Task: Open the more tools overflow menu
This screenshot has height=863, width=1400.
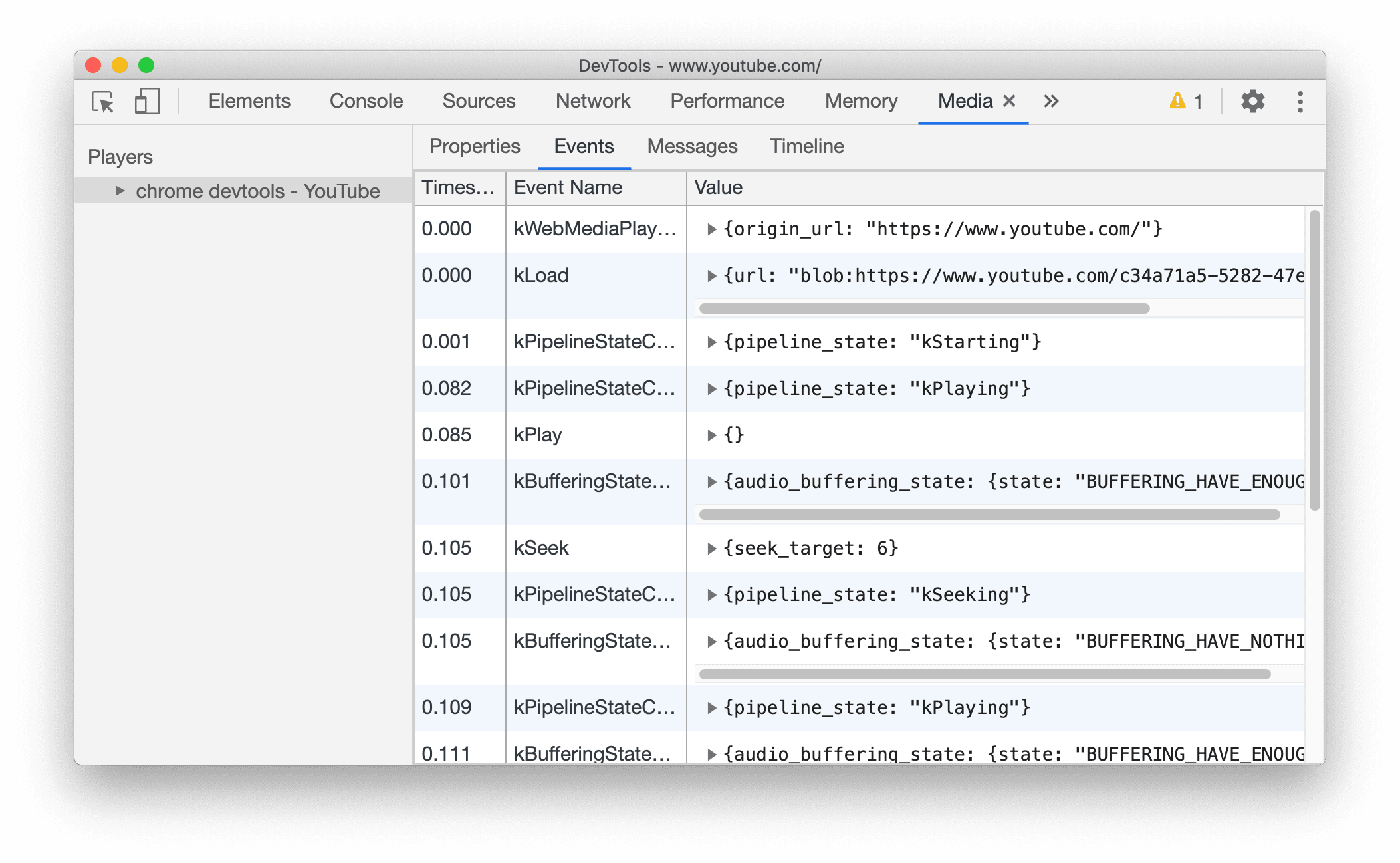Action: click(x=1052, y=100)
